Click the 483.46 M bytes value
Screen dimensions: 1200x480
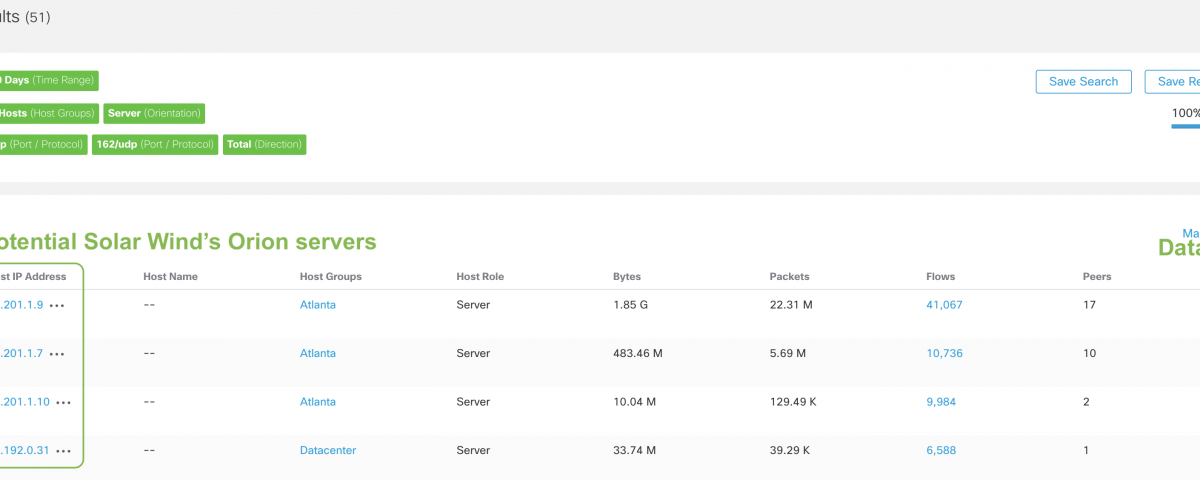pos(640,354)
